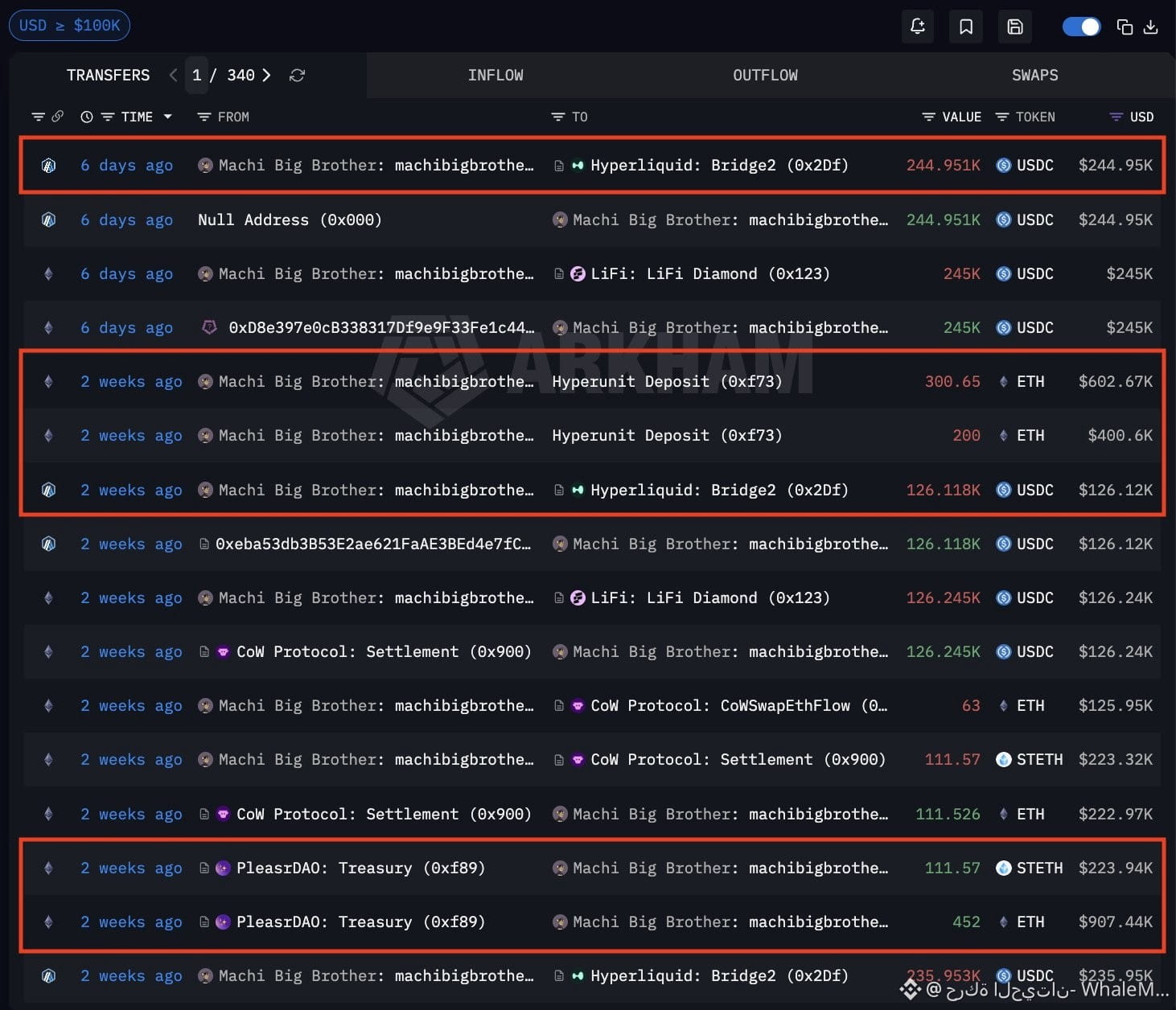This screenshot has height=1010, width=1176.
Task: Open CoW Protocol: CoWSwapEthFlow recipient link
Action: pos(739,705)
